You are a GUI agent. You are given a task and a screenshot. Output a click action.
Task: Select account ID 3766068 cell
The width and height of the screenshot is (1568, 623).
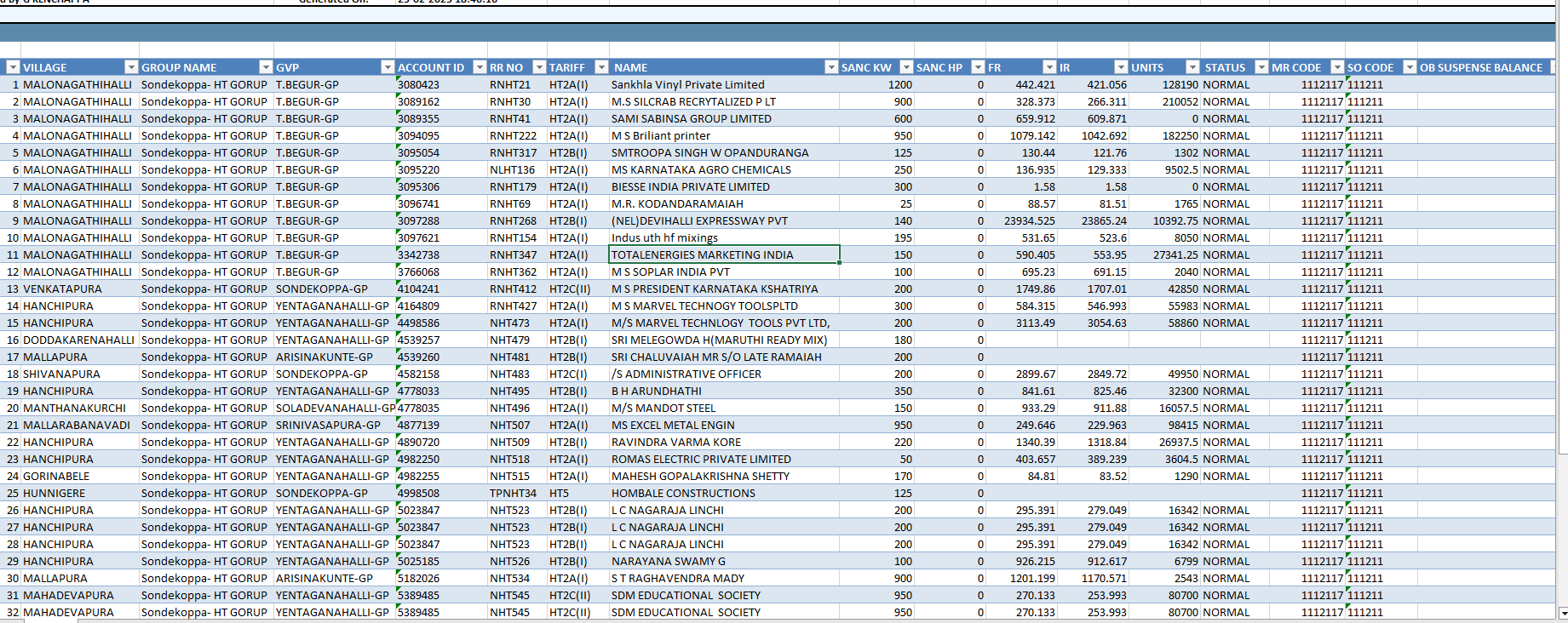(441, 271)
